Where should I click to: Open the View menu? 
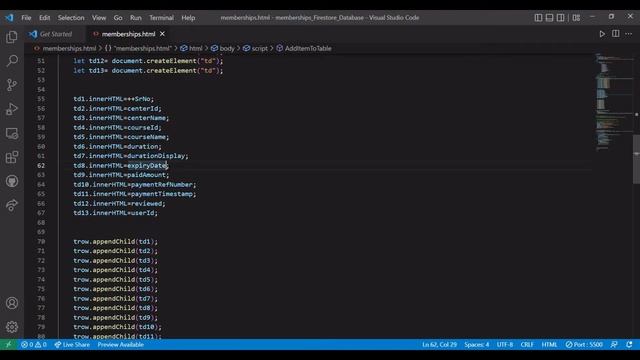pos(99,18)
